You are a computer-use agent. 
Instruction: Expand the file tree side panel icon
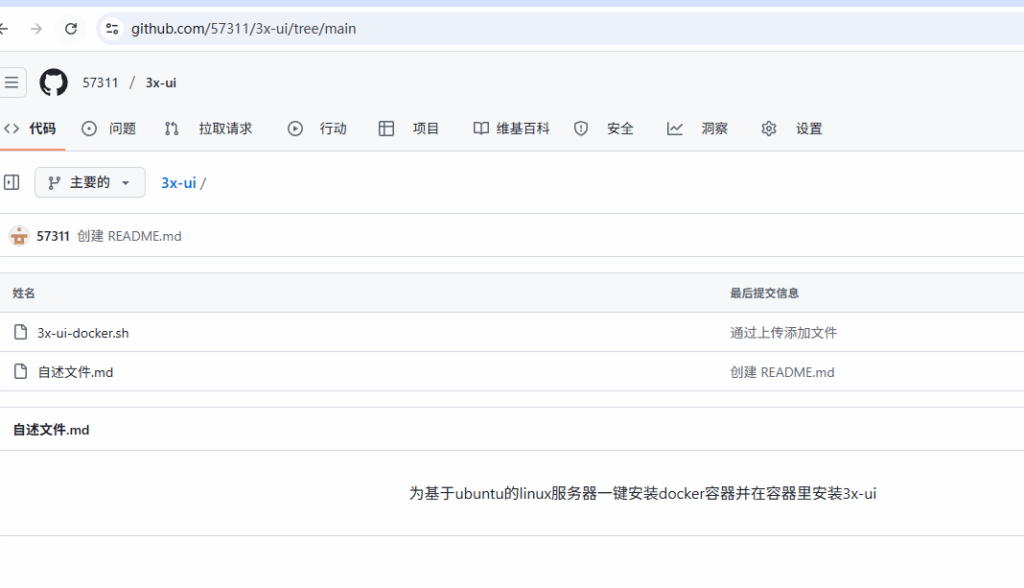click(x=12, y=182)
